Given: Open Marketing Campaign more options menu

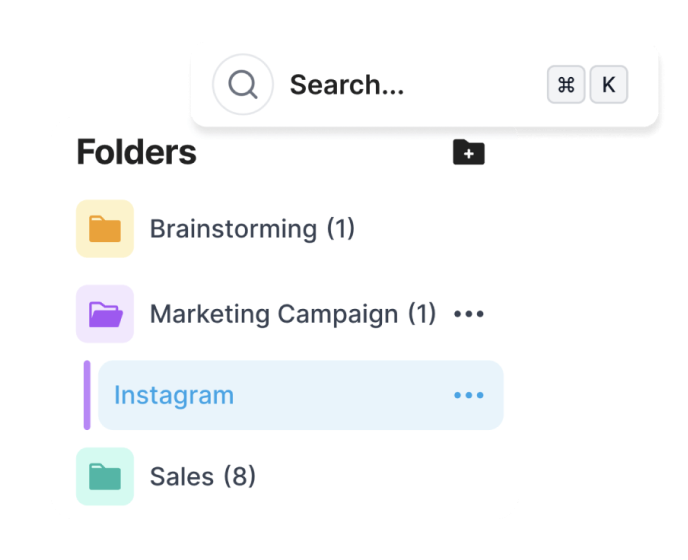Looking at the screenshot, I should click(x=468, y=314).
